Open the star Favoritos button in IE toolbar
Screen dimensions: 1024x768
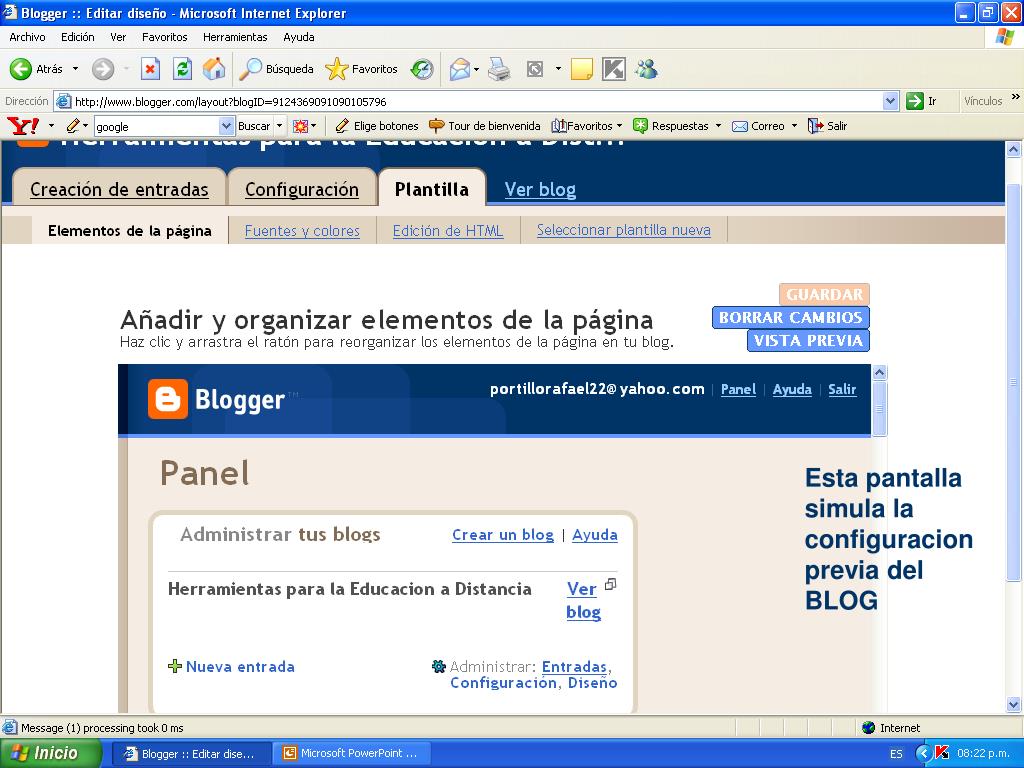coord(361,69)
